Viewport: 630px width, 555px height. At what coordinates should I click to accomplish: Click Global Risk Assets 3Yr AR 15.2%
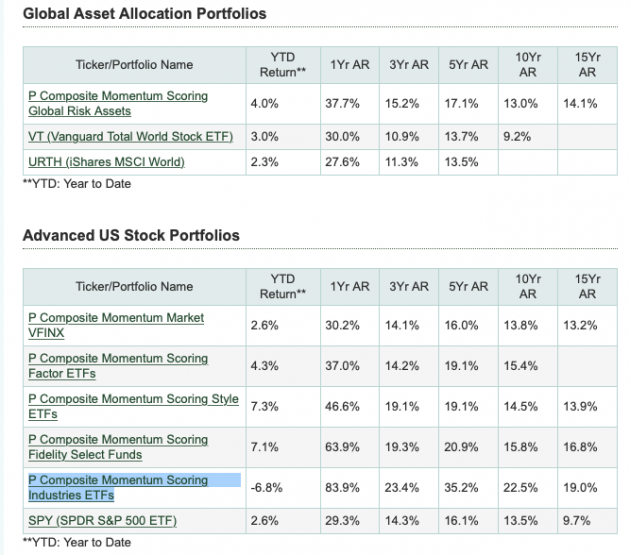pyautogui.click(x=402, y=104)
